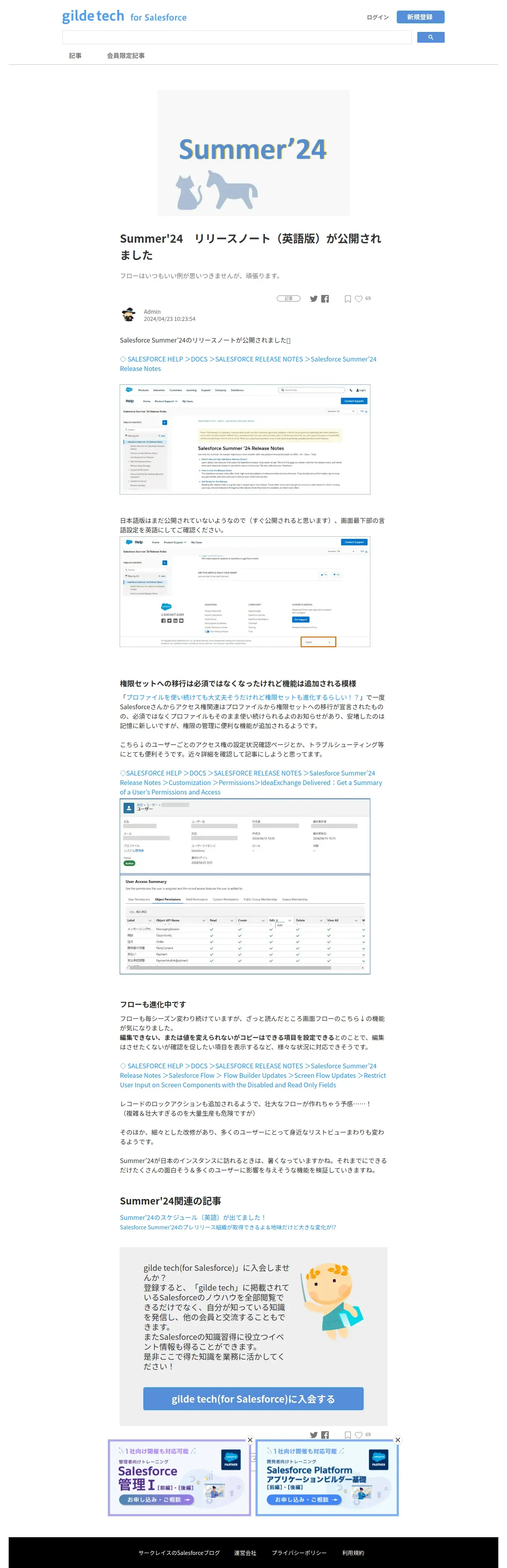View the language setting footer screenshot
The image size is (507, 1568).
pos(245,591)
